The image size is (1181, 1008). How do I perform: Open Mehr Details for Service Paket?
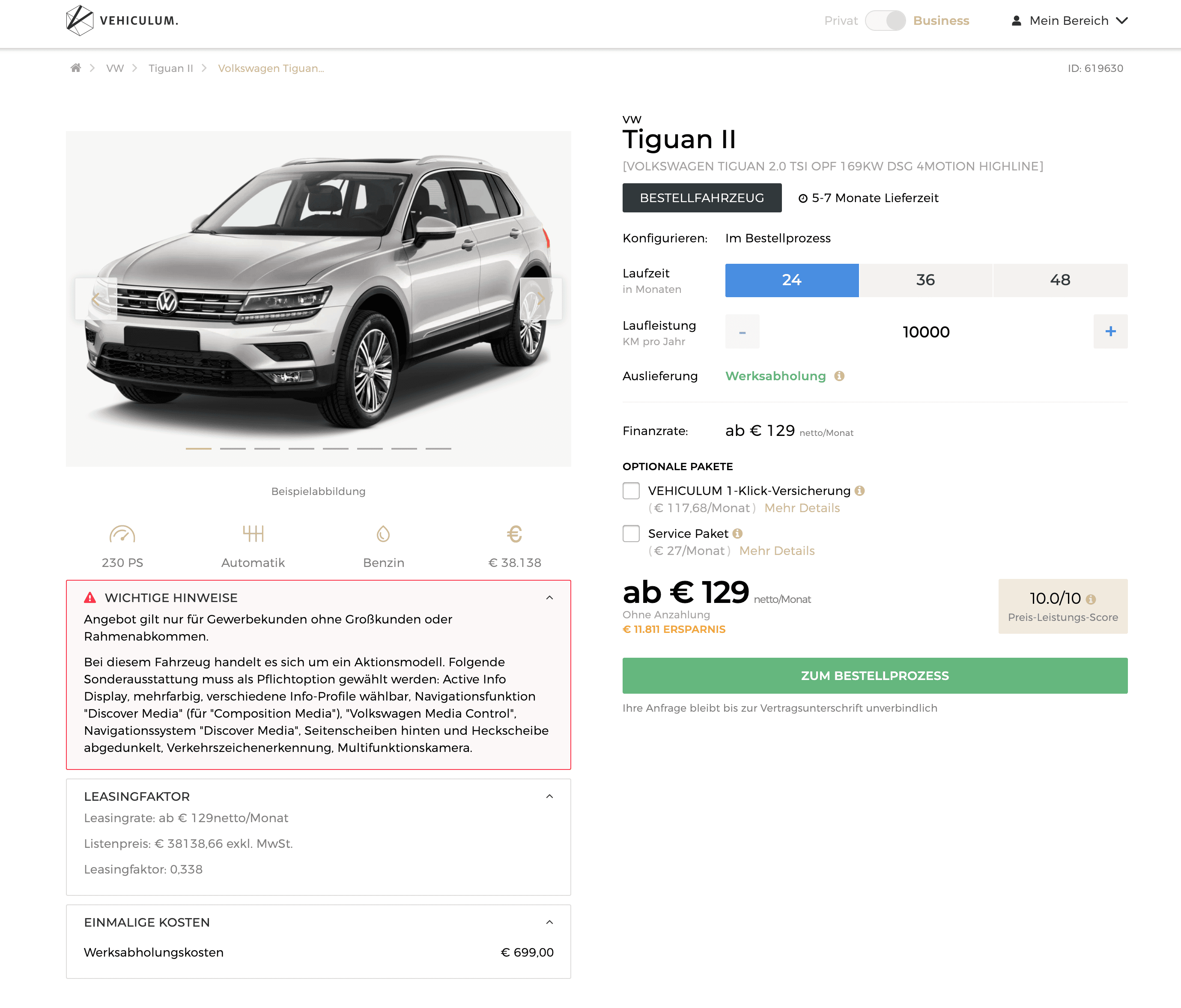[x=777, y=550]
